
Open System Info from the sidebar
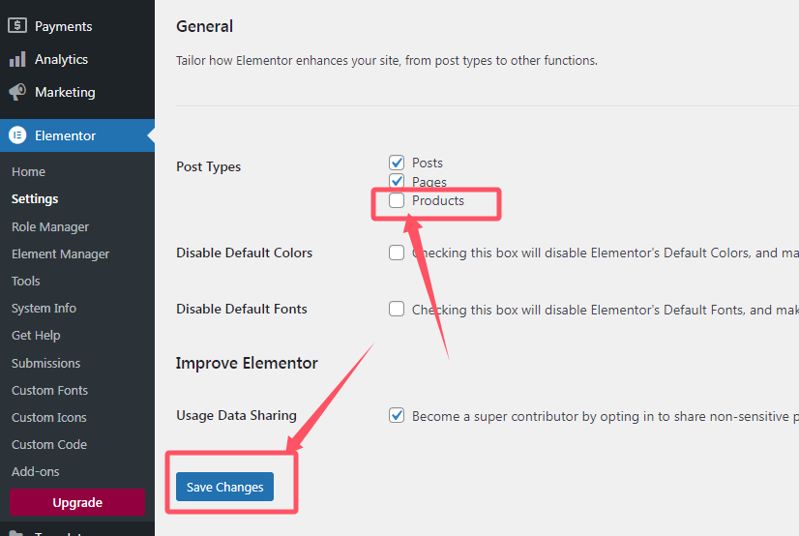(44, 308)
